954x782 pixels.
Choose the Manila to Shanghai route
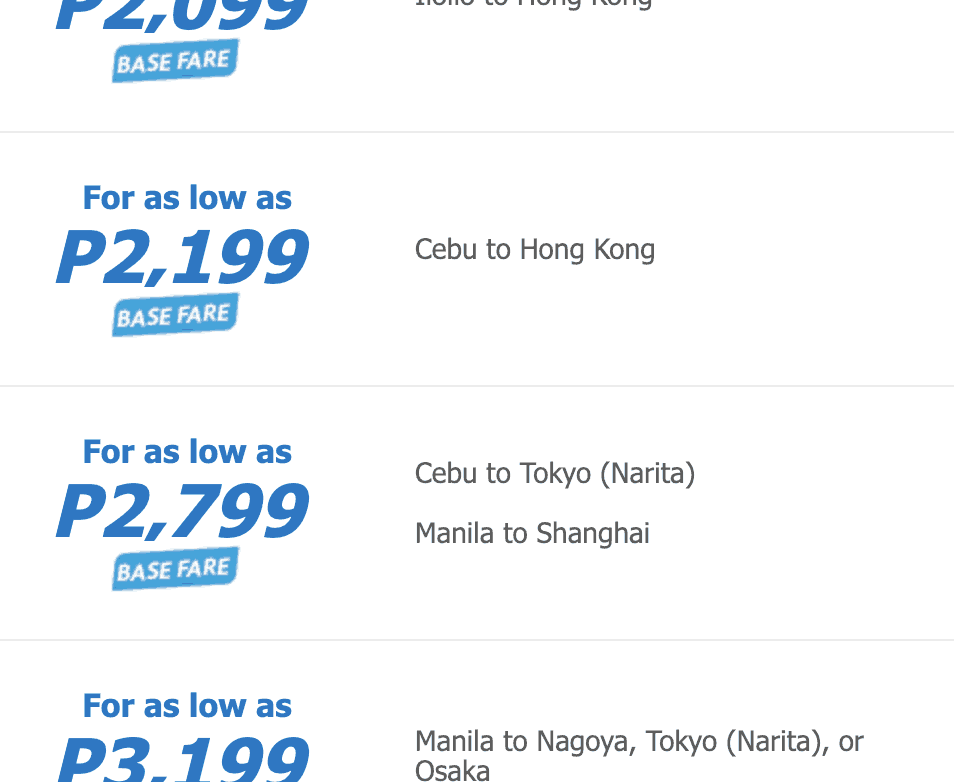tap(532, 533)
